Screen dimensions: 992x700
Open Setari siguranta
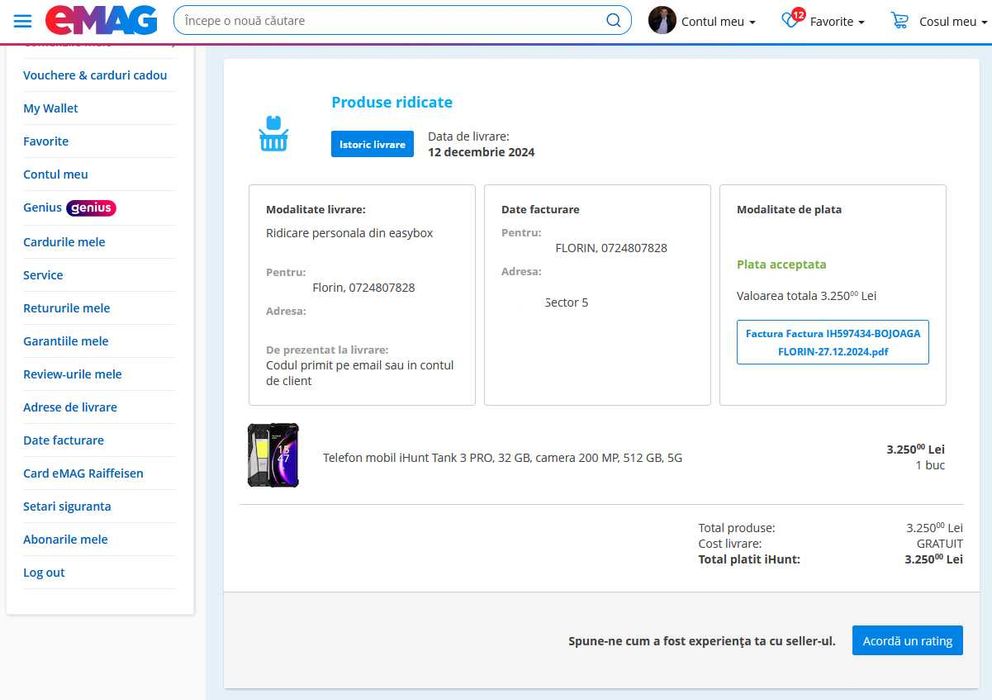(67, 506)
